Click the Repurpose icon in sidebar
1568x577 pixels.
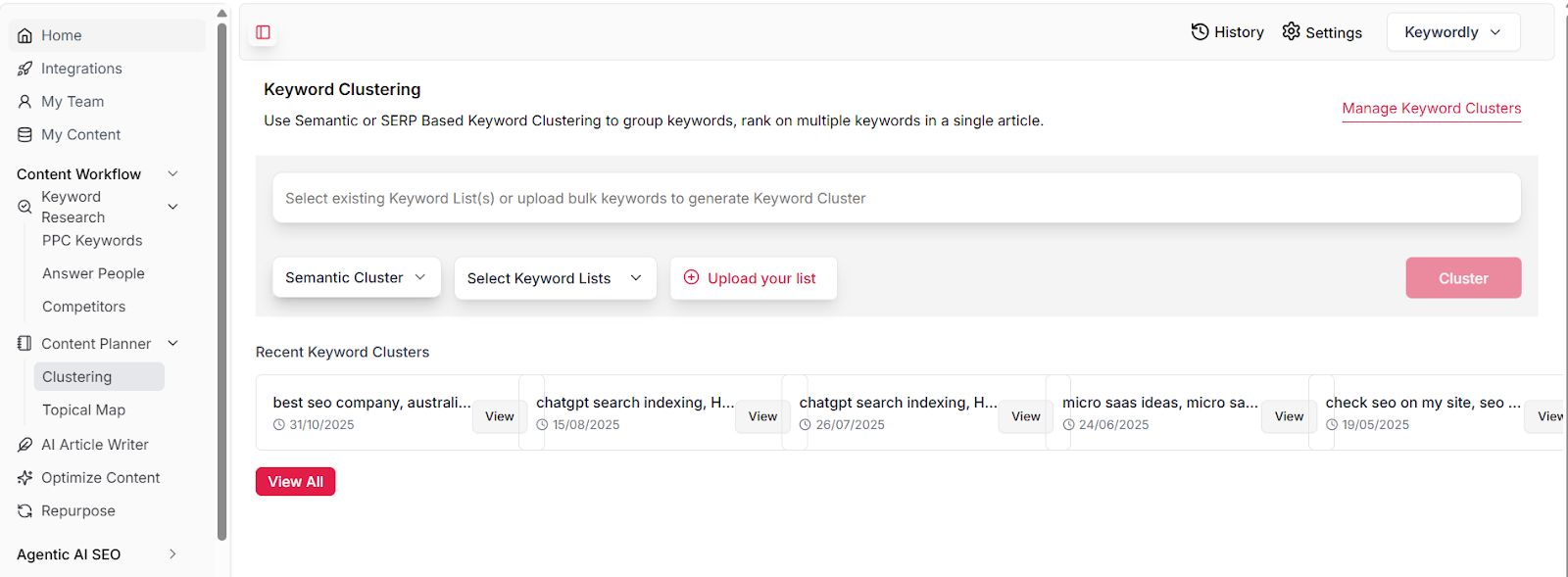click(x=25, y=511)
